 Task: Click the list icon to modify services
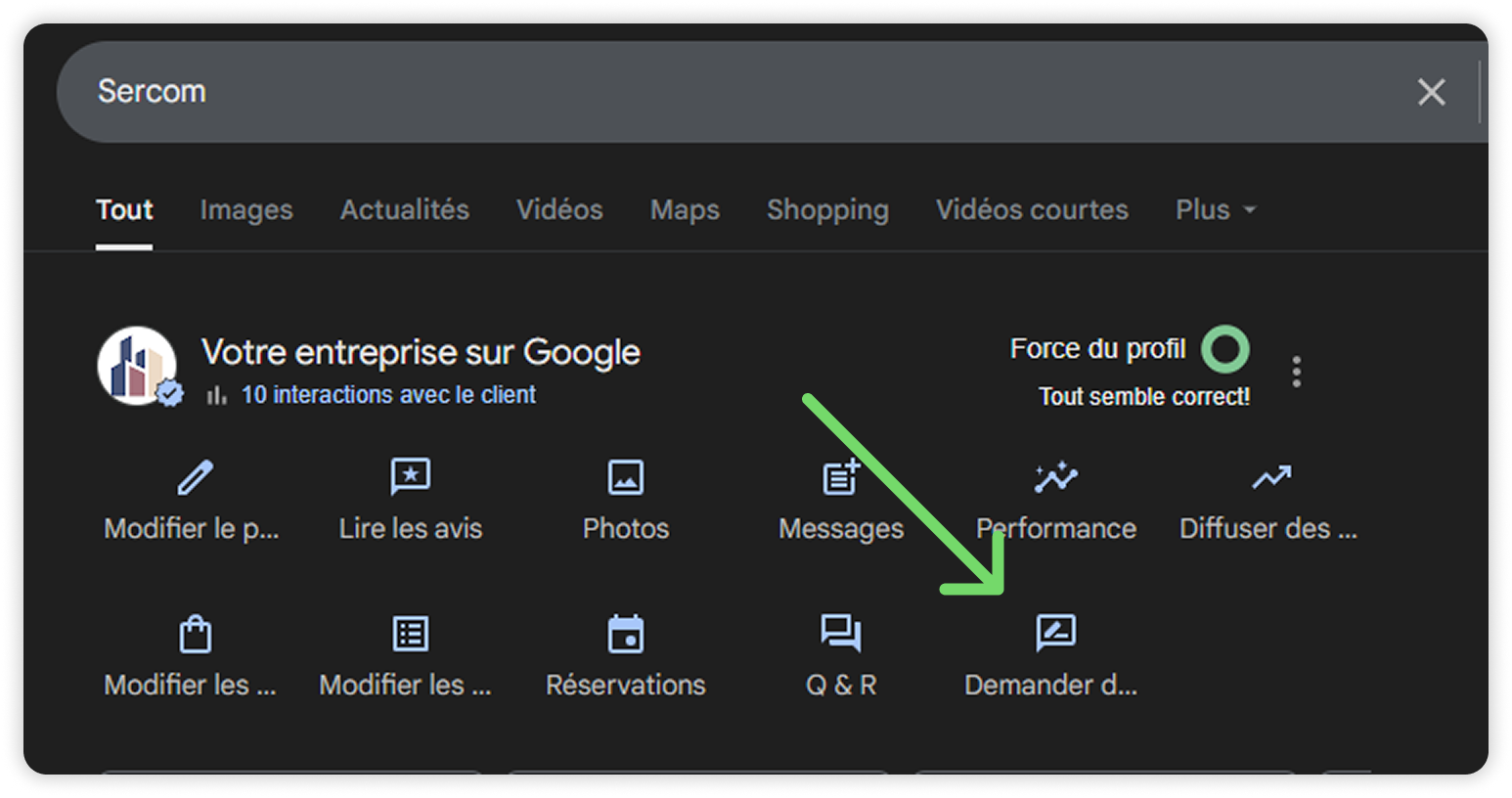[x=411, y=634]
